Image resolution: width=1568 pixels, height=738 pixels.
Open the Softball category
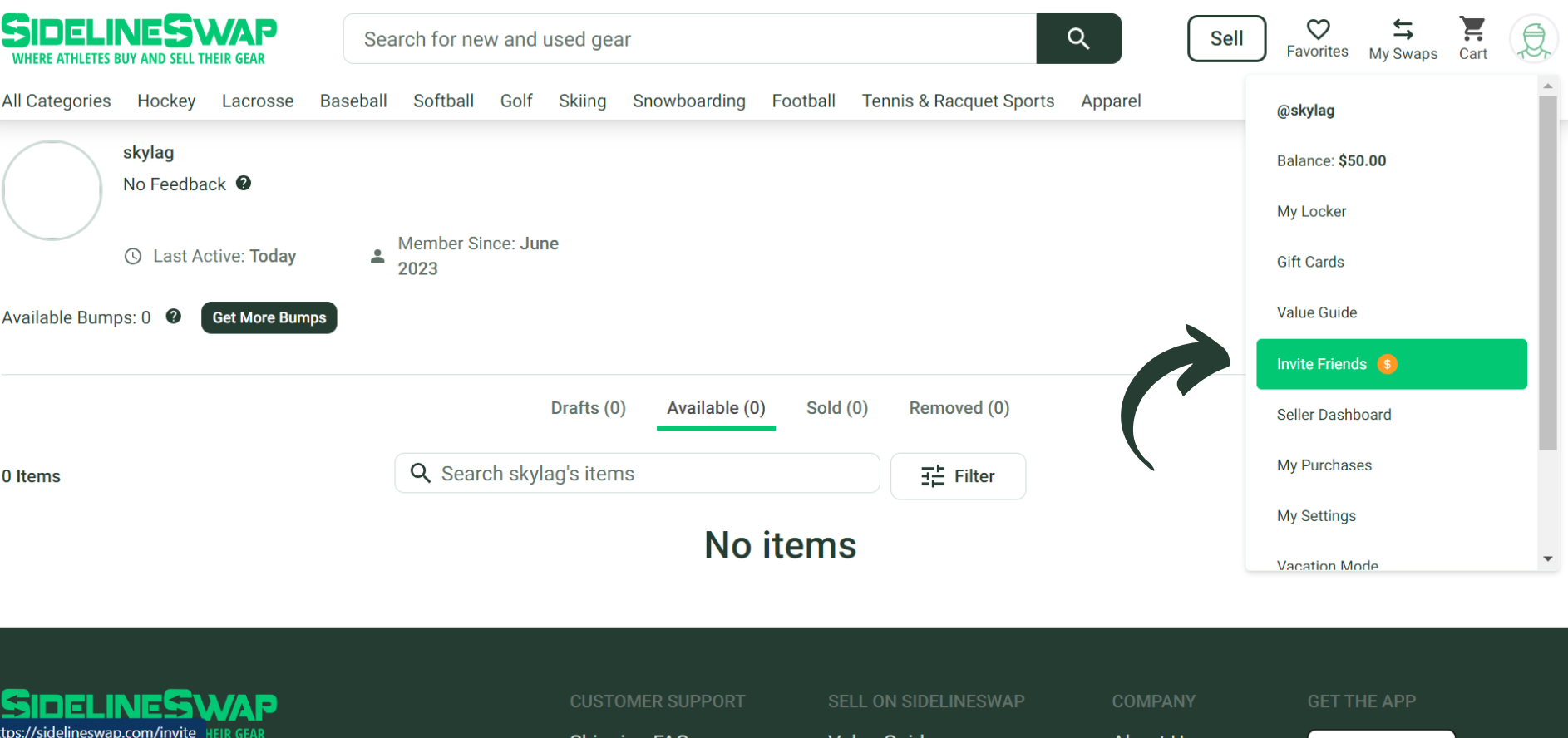444,101
